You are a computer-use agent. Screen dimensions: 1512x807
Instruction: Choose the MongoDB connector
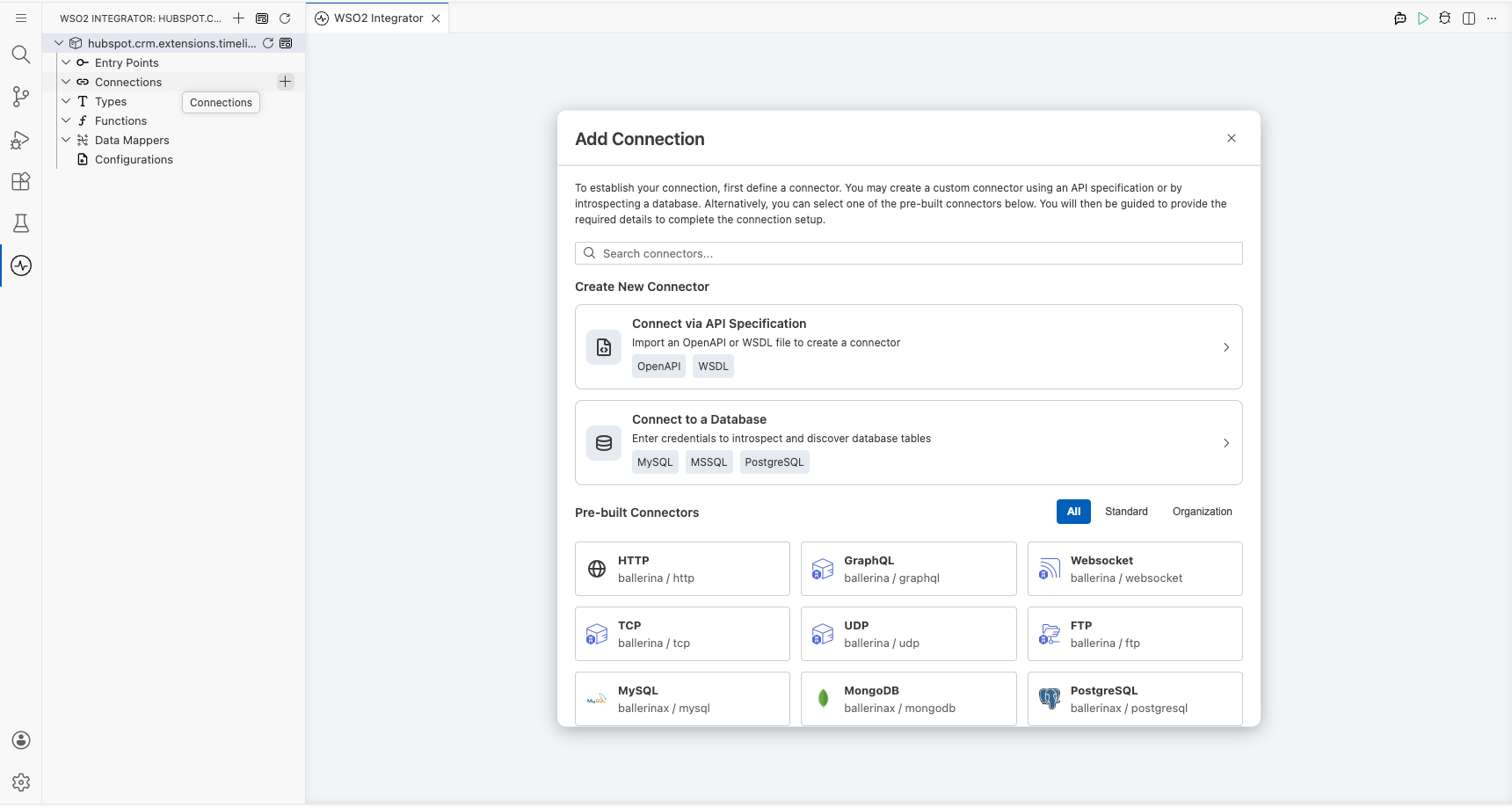click(x=908, y=699)
